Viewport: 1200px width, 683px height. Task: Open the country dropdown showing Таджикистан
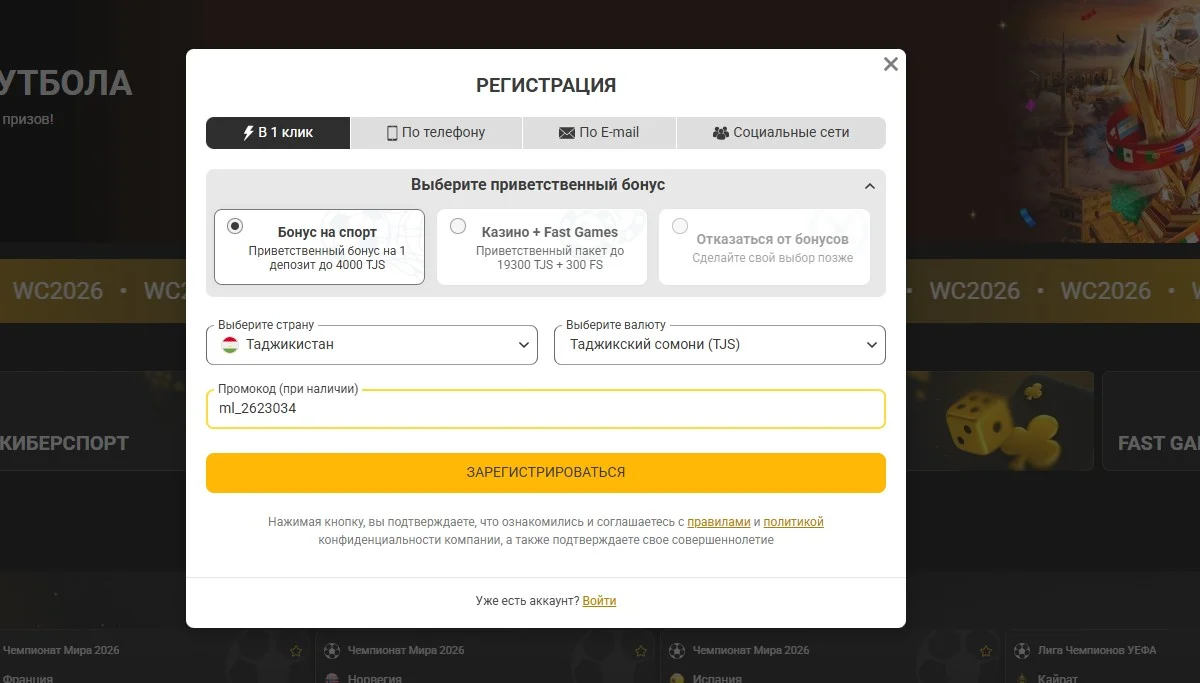[x=372, y=344]
